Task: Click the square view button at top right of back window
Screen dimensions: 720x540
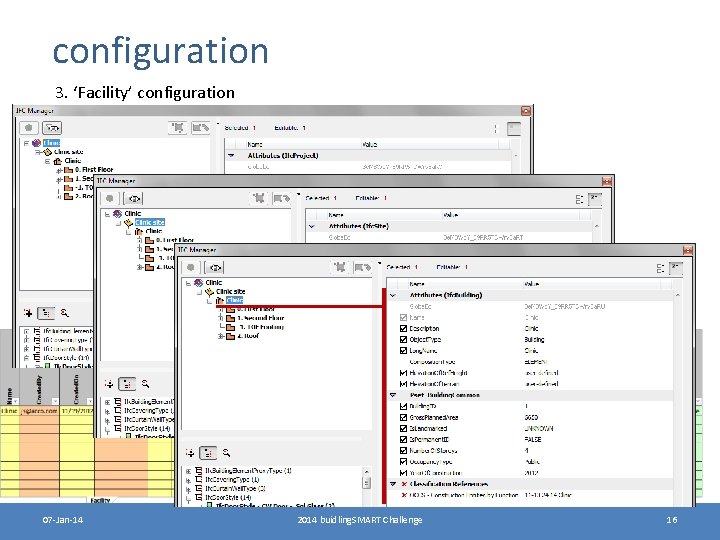Action: 514,129
